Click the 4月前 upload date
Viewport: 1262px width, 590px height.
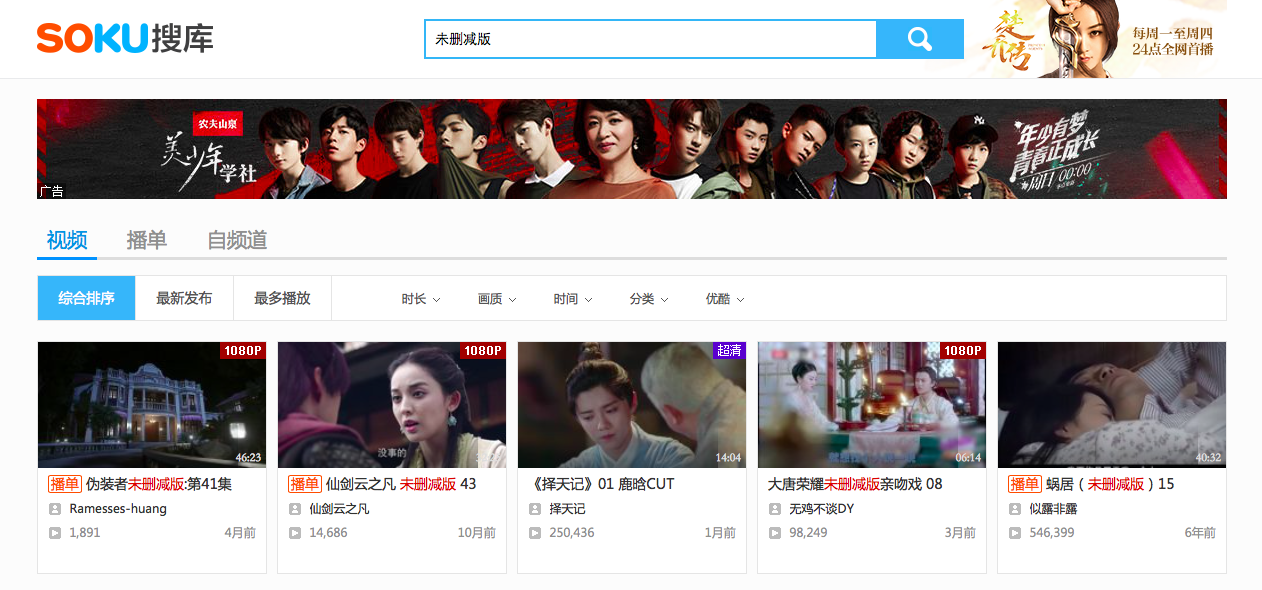coord(240,533)
